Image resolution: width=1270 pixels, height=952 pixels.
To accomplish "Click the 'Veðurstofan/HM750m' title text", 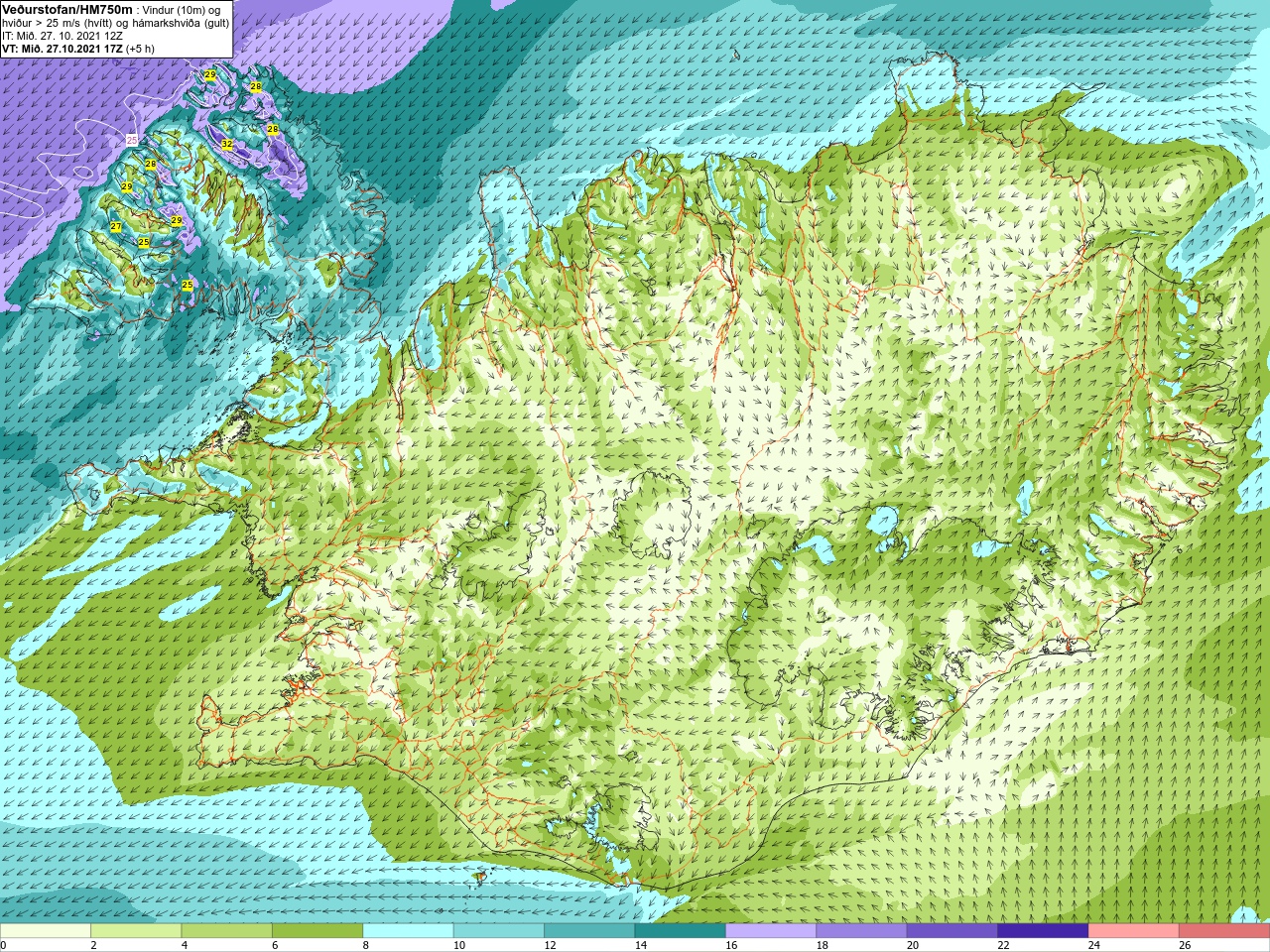I will click(67, 10).
